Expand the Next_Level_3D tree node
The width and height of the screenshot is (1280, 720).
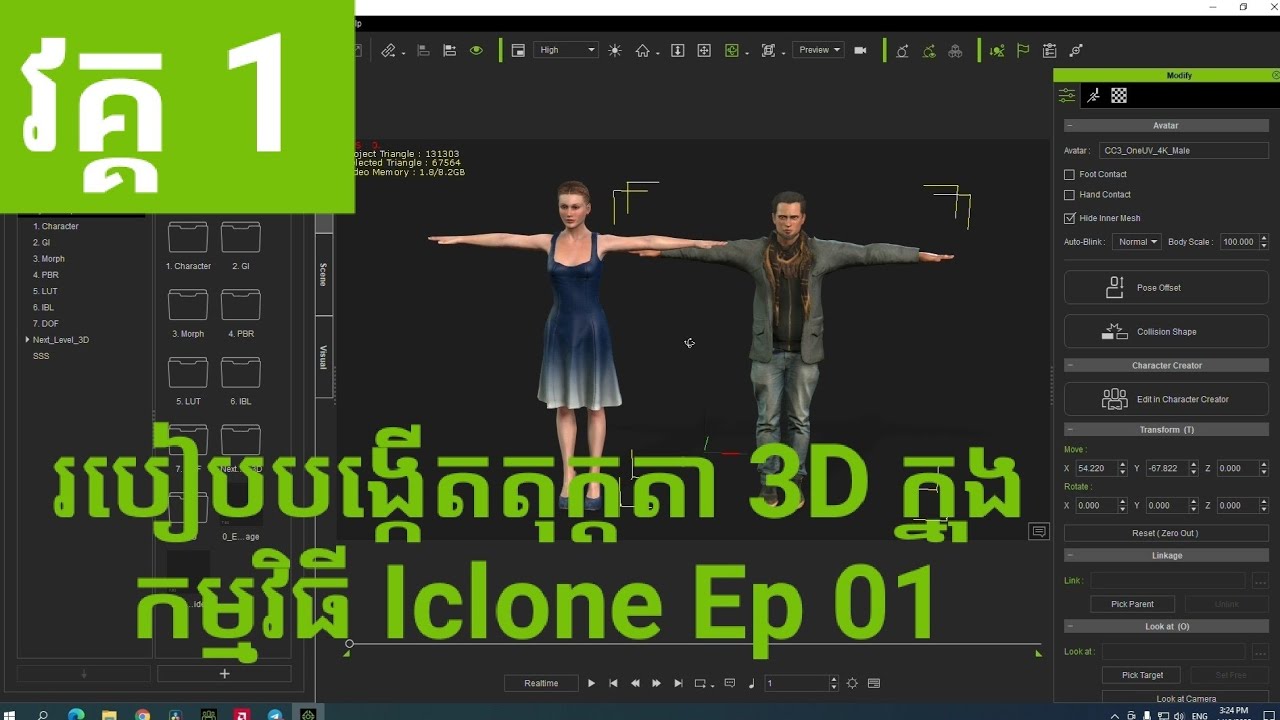coord(28,340)
